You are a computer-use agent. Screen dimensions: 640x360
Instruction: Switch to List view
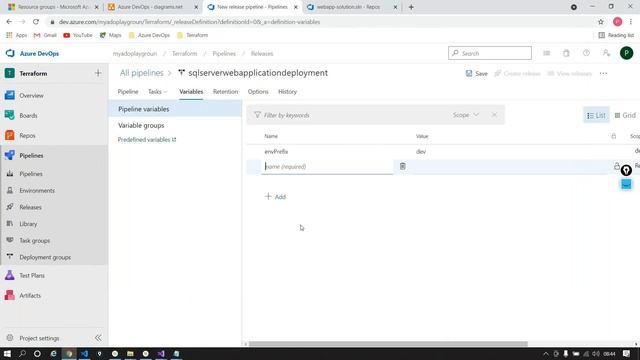click(596, 116)
